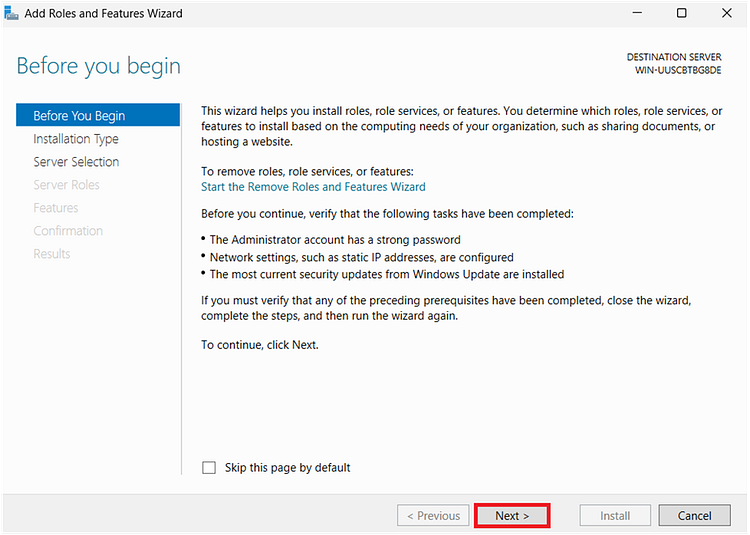750x535 pixels.
Task: Click the greyed-out Install button
Action: pyautogui.click(x=615, y=515)
